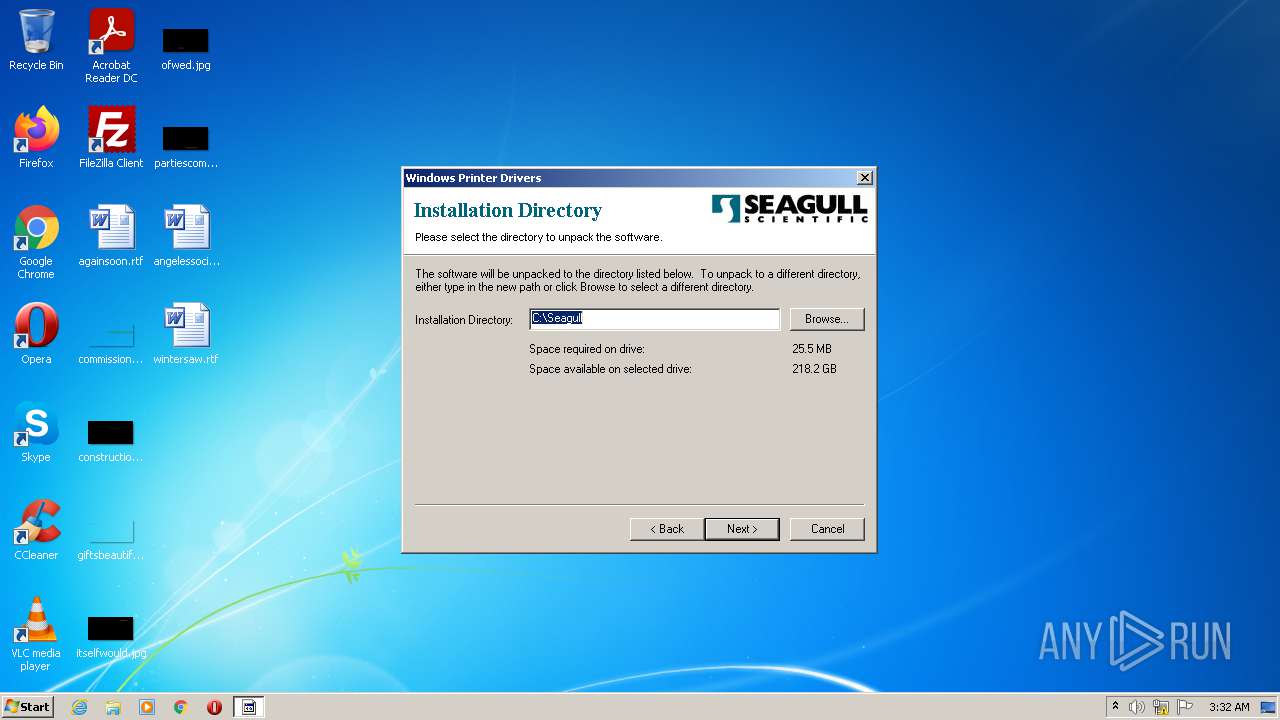Image resolution: width=1280 pixels, height=720 pixels.
Task: Select the giftsbeautif... desktop file
Action: coord(111,538)
